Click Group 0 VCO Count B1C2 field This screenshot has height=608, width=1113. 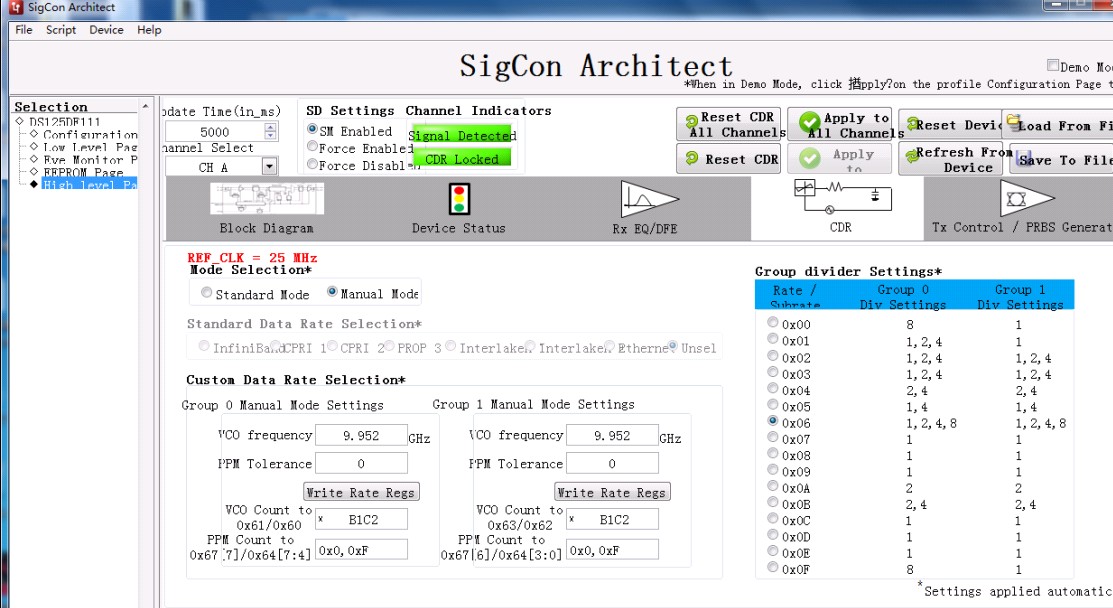(x=361, y=519)
